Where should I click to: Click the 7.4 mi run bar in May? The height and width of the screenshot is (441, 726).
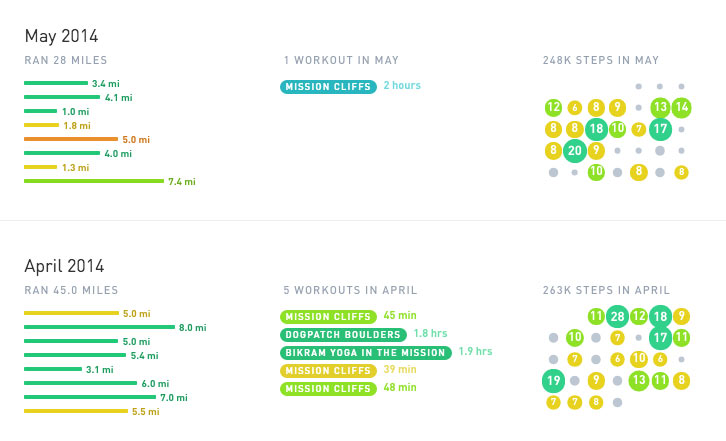(94, 181)
